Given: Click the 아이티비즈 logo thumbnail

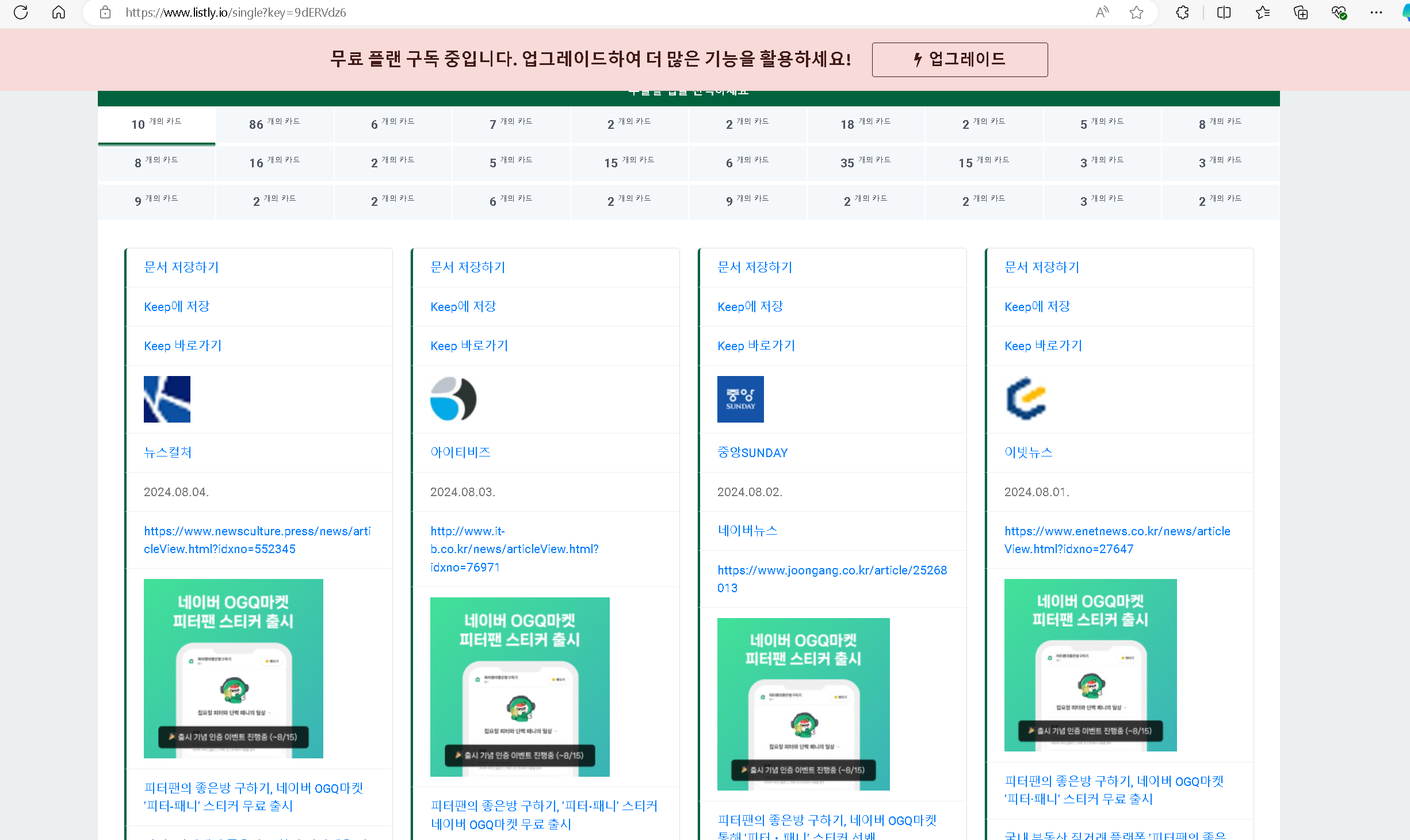Looking at the screenshot, I should (x=453, y=399).
